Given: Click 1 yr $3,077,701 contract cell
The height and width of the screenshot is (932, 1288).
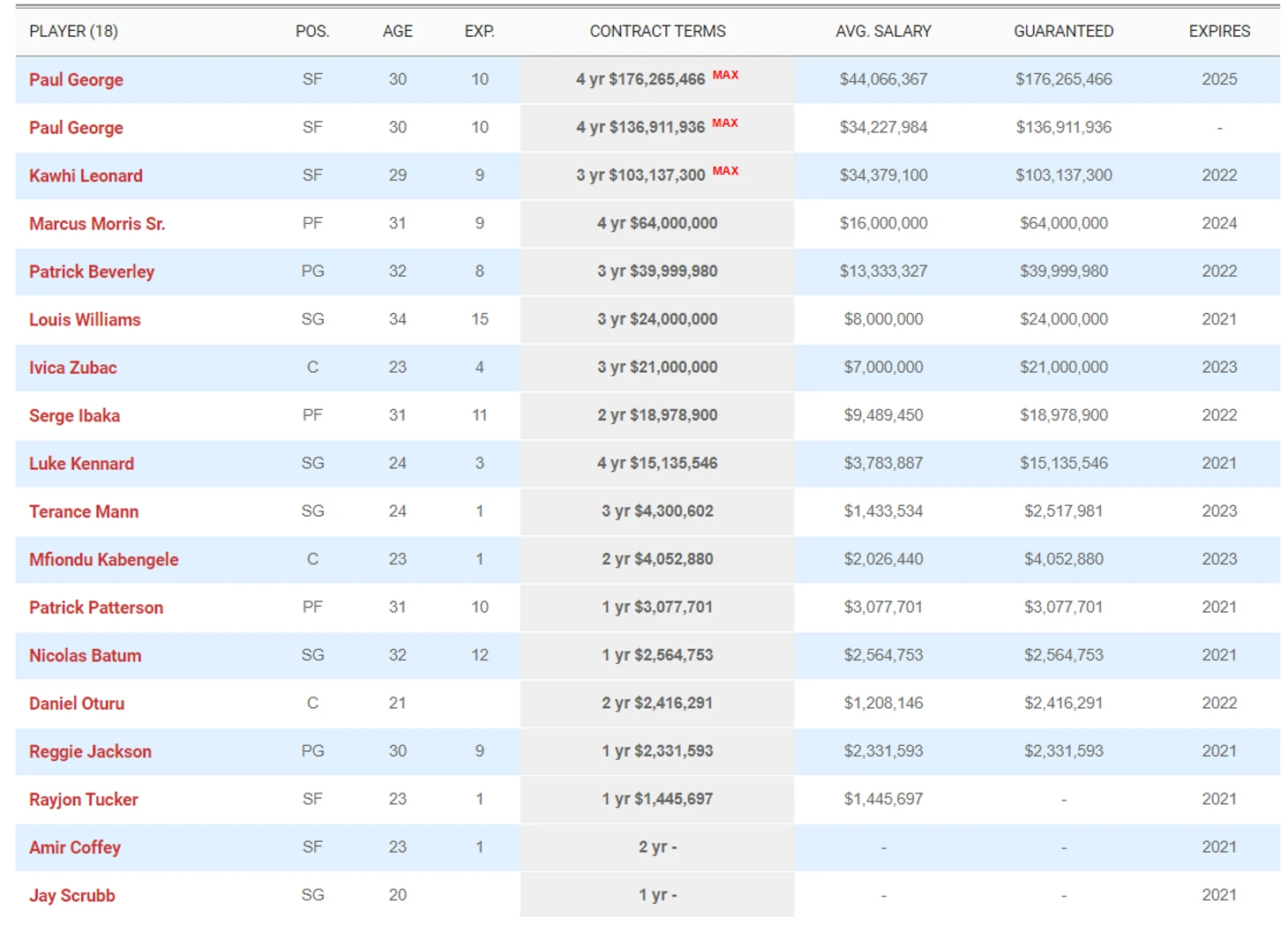Looking at the screenshot, I should tap(657, 608).
